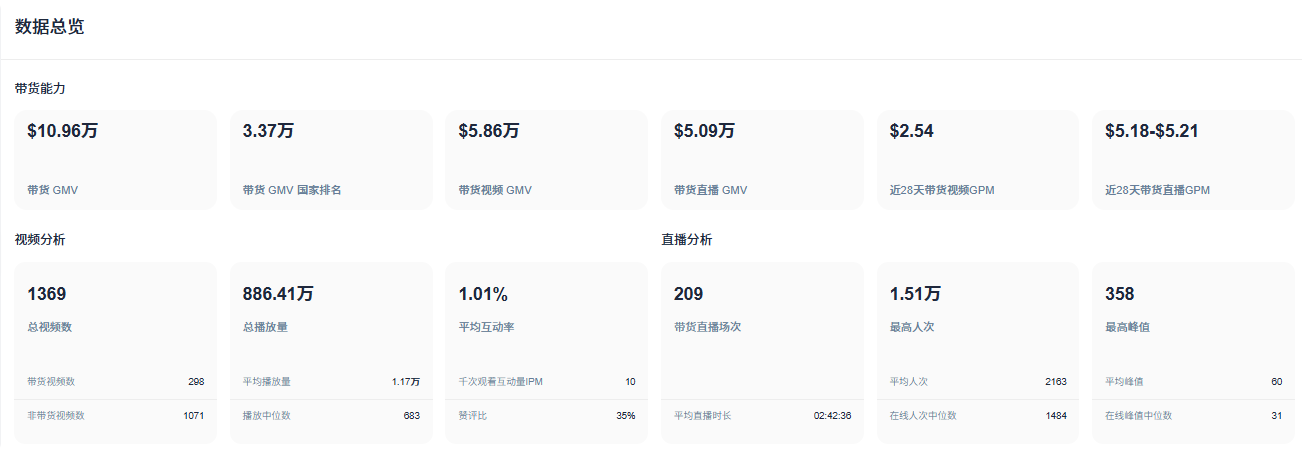Click the 总播放量 value 886.41万
1302x453 pixels.
pyautogui.click(x=278, y=294)
